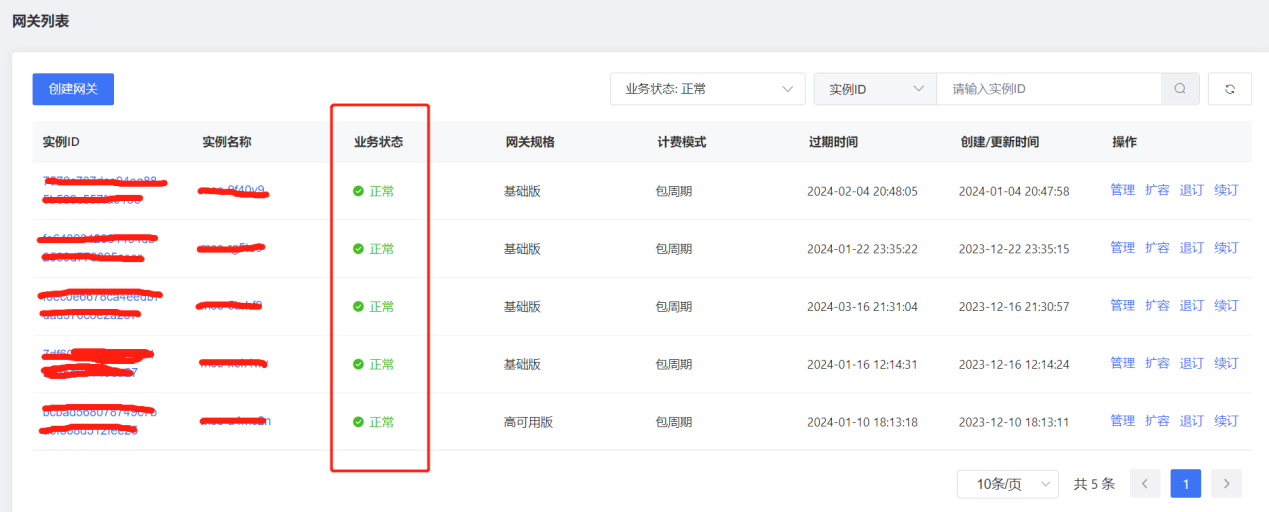The height and width of the screenshot is (512, 1269).
Task: Click 基础版 in the 2024-01-22 23:35:22 row
Action: click(522, 249)
